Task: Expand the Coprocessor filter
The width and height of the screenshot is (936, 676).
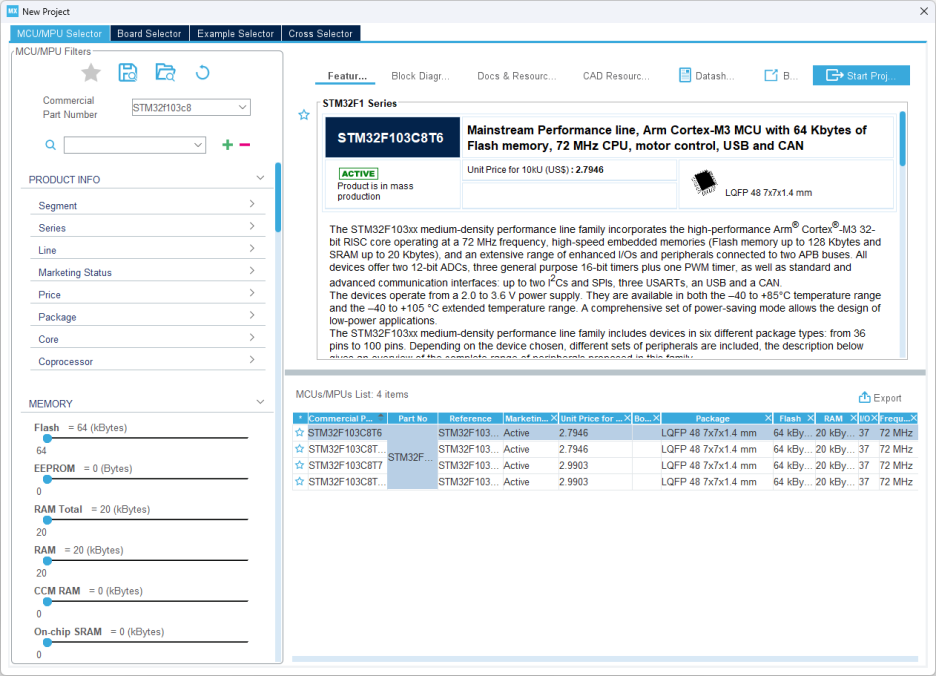Action: (252, 359)
